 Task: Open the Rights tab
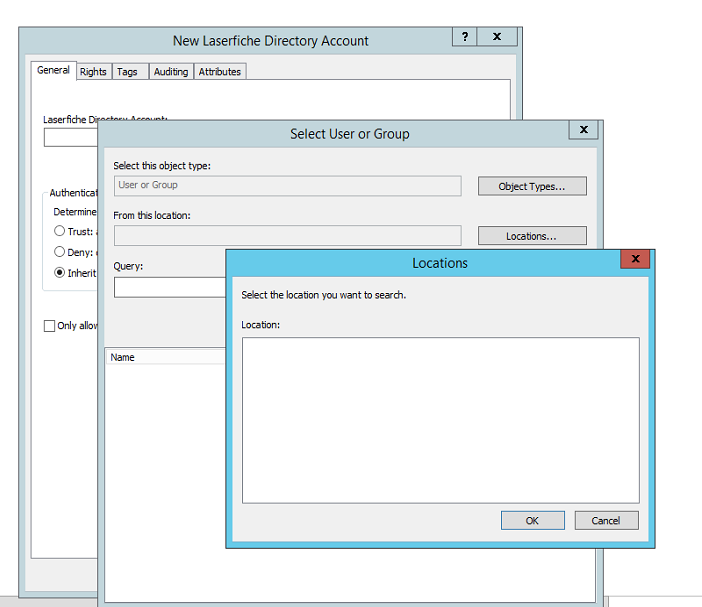coord(93,72)
